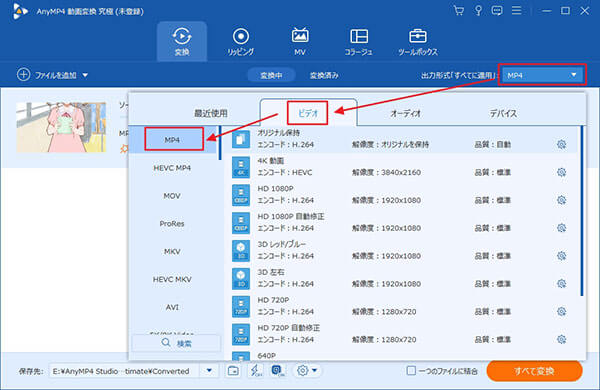Image resolution: width=600 pixels, height=390 pixels.
Task: Open settings gear for HD 1080P preset
Action: pyautogui.click(x=561, y=200)
